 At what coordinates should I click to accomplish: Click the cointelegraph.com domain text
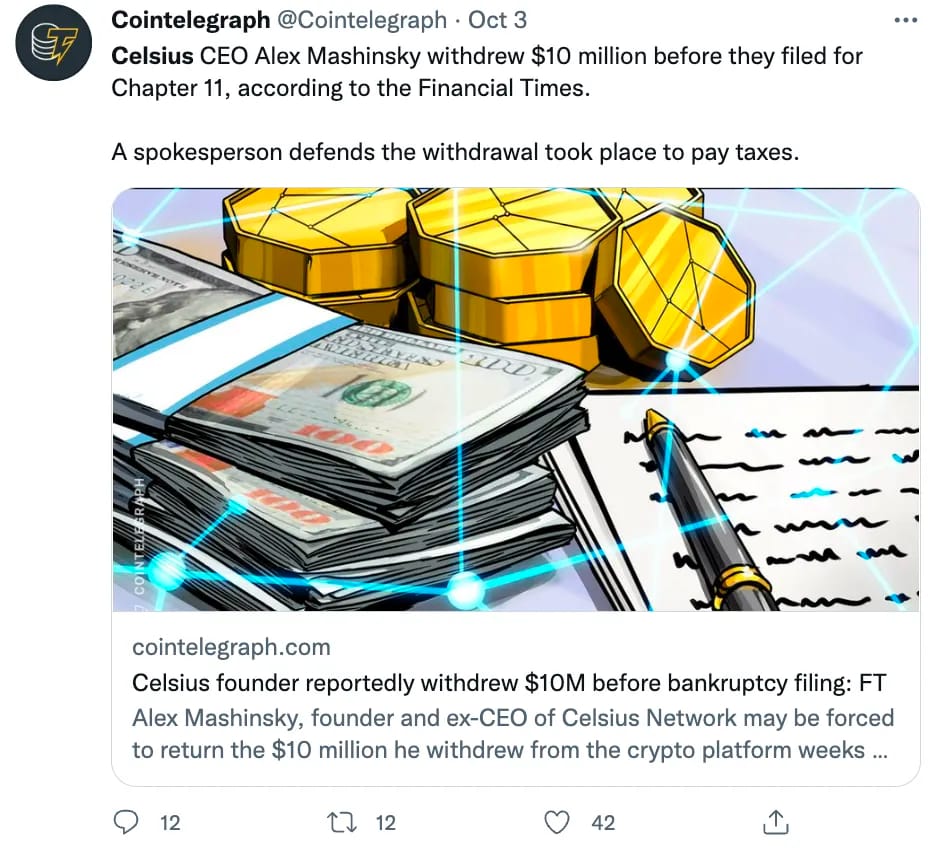tap(231, 647)
